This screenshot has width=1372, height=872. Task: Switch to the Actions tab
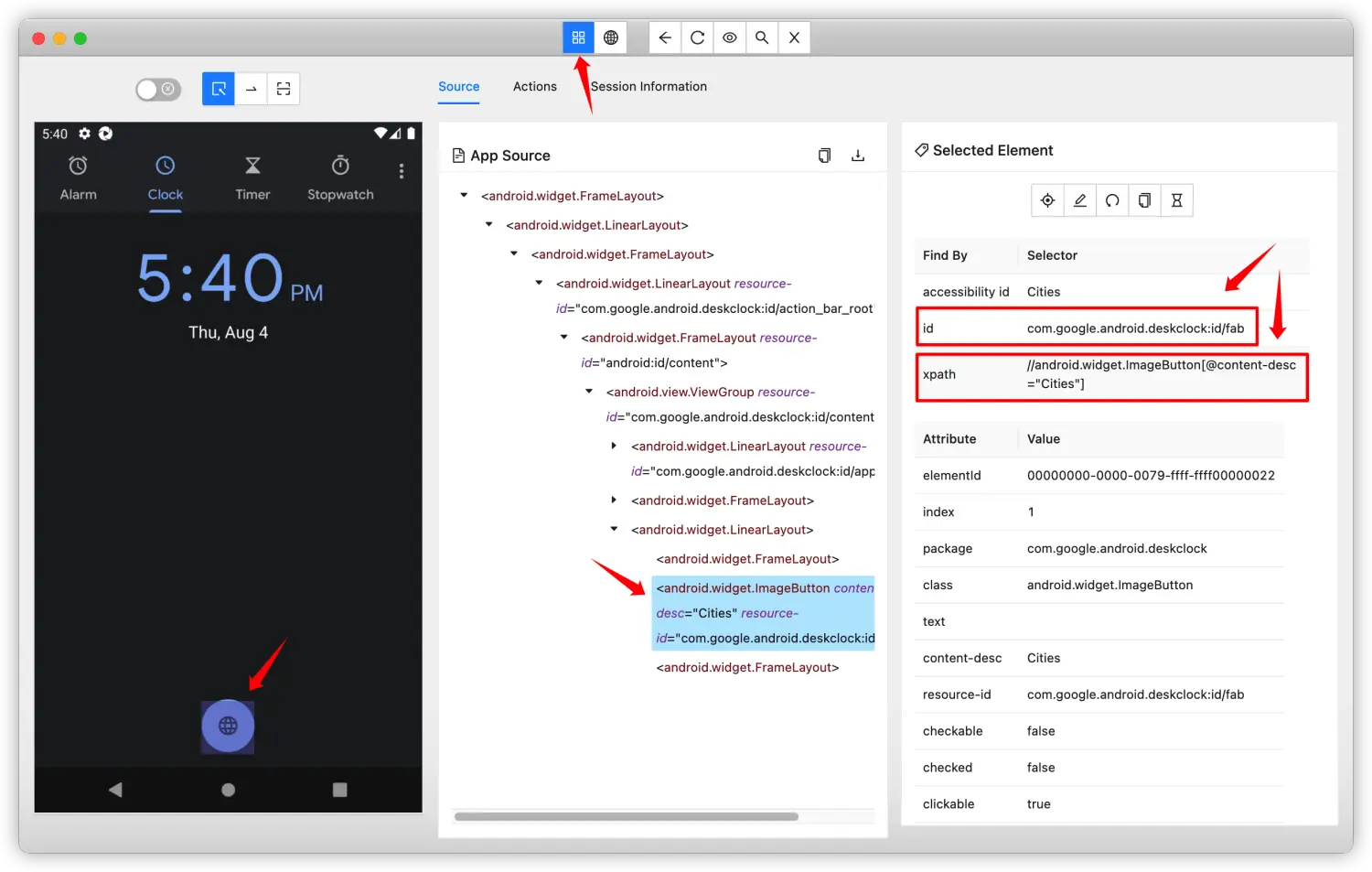pos(534,86)
